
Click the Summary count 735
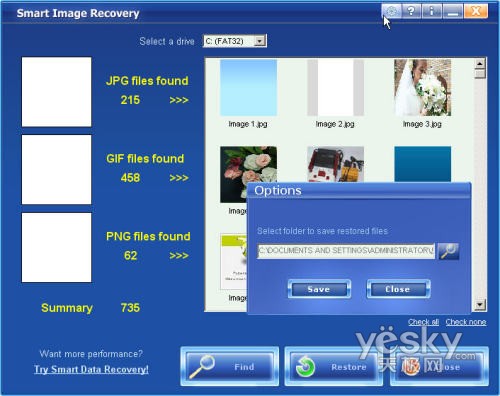click(x=130, y=308)
